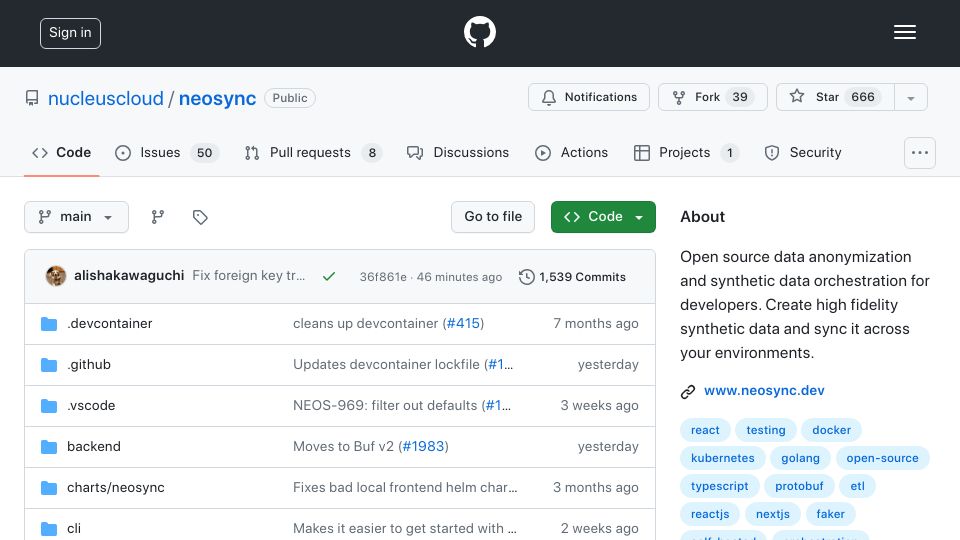The width and height of the screenshot is (960, 540).
Task: Select the golang topic tag
Action: (800, 458)
